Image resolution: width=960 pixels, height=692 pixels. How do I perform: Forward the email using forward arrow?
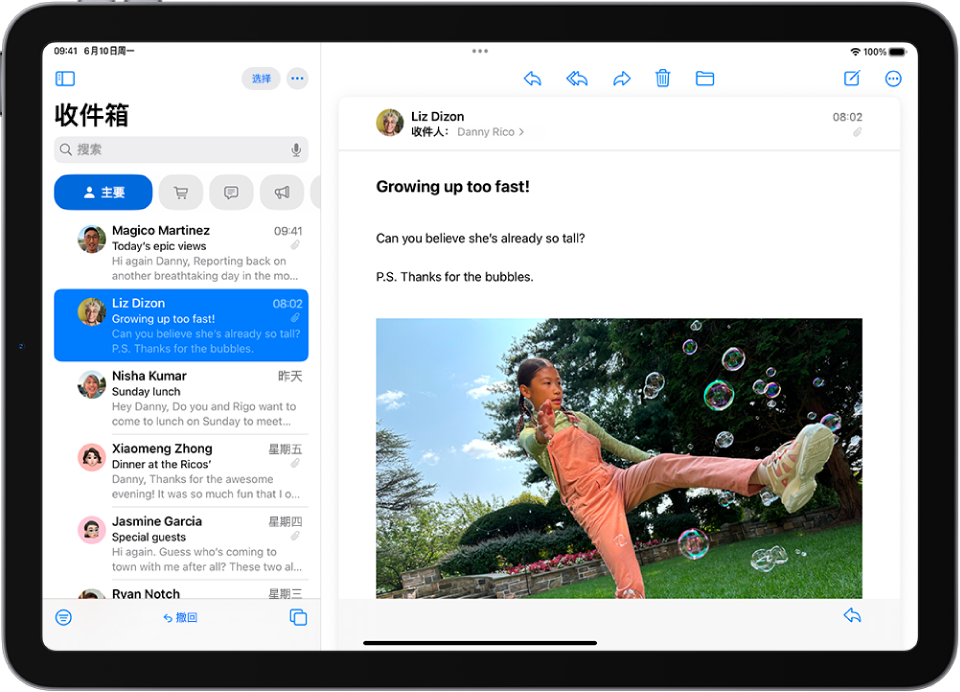(x=621, y=78)
